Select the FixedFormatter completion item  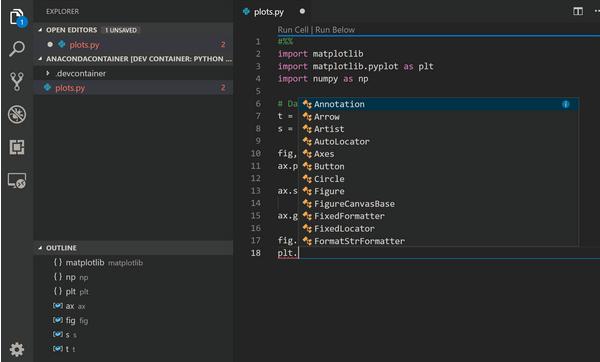pyautogui.click(x=439, y=216)
